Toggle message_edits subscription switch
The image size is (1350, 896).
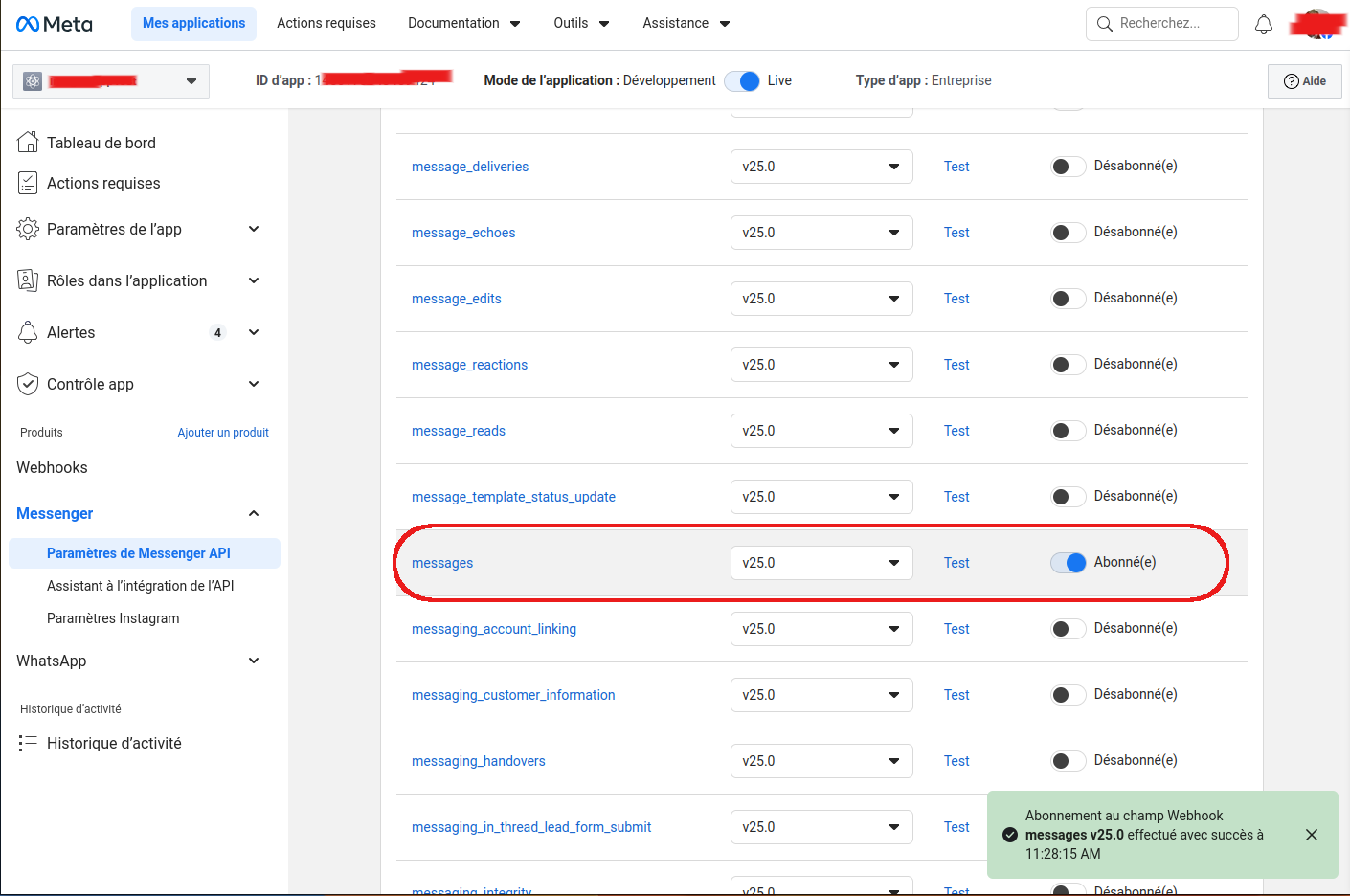(1069, 299)
